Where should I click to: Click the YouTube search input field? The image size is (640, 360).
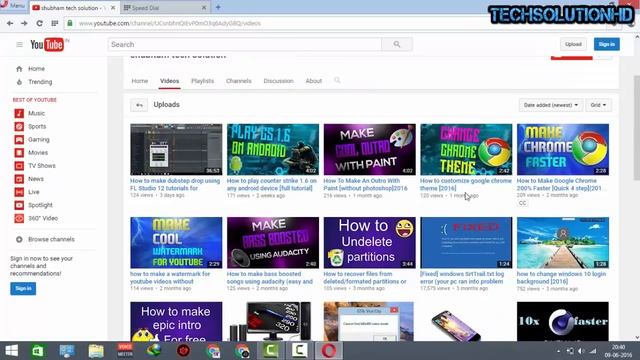[244, 44]
